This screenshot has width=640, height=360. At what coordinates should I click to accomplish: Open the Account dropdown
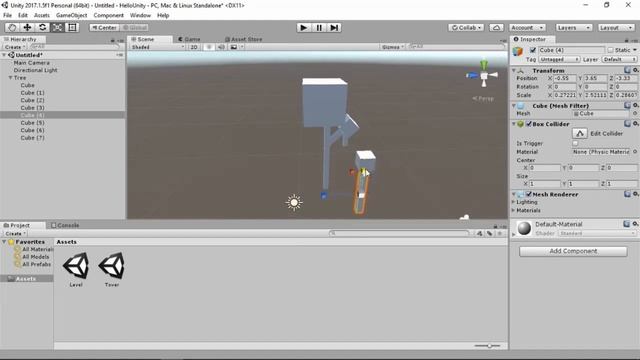[527, 27]
